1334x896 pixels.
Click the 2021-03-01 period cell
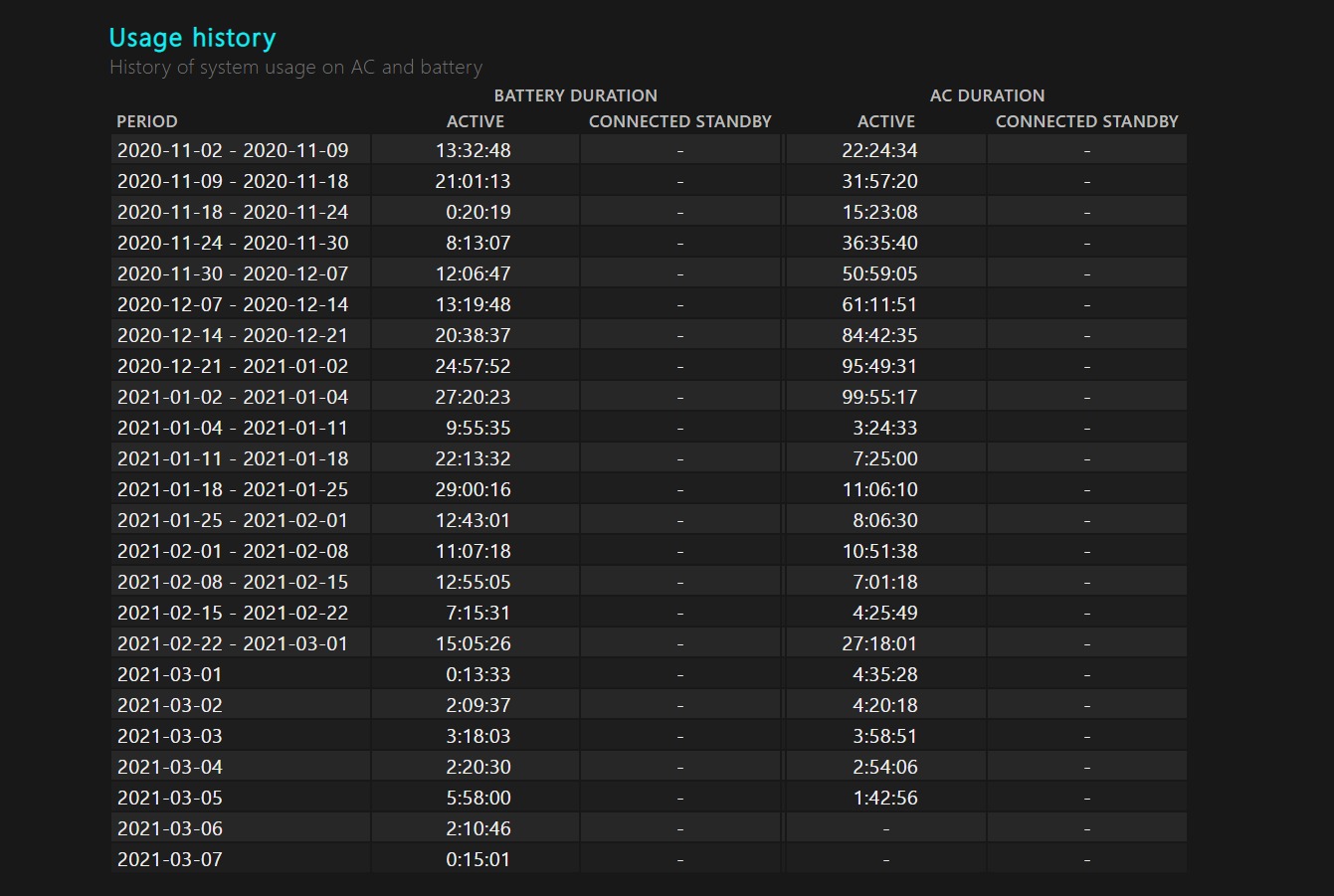click(x=170, y=674)
